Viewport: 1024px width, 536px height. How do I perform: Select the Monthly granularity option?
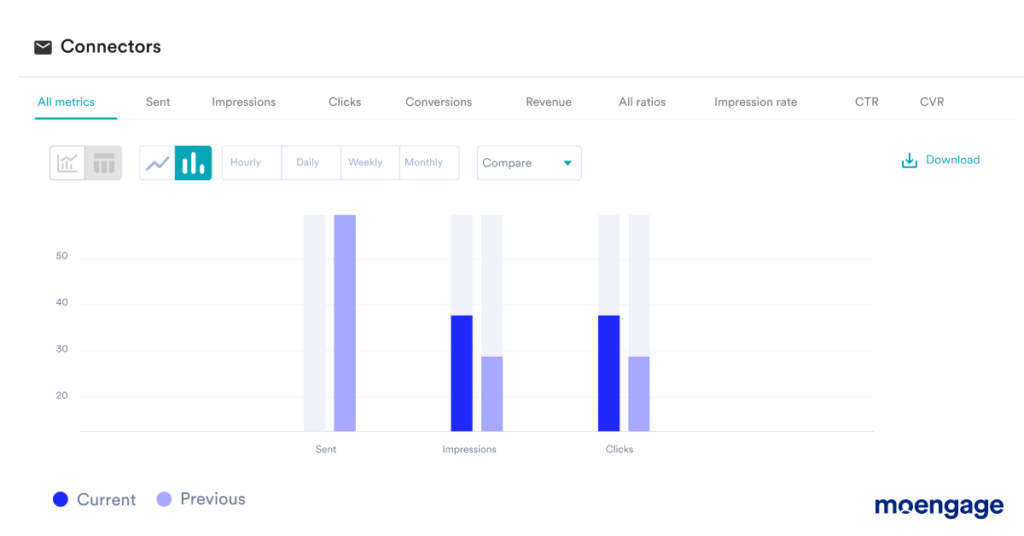coord(424,163)
